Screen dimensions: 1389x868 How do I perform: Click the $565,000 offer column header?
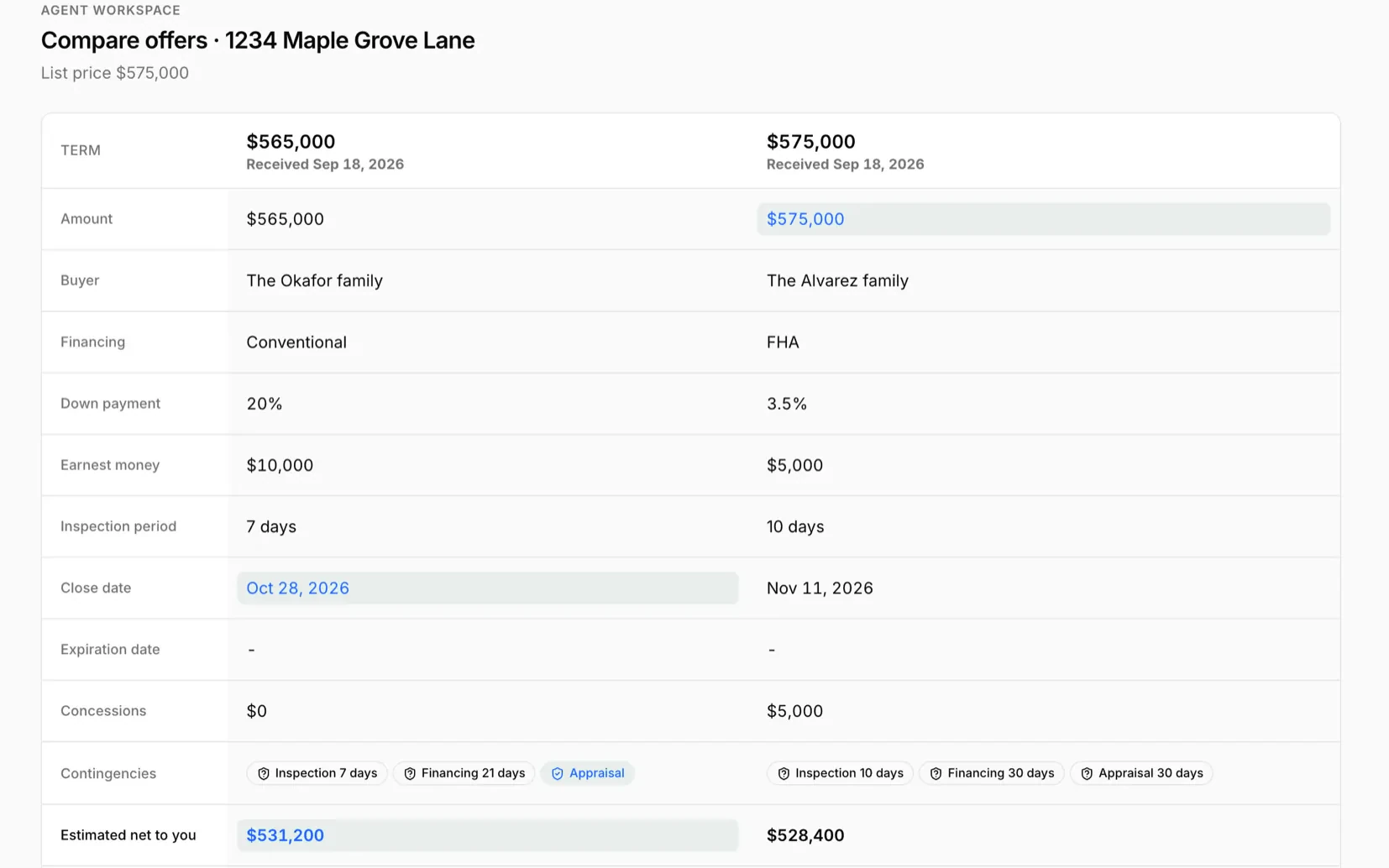[325, 151]
